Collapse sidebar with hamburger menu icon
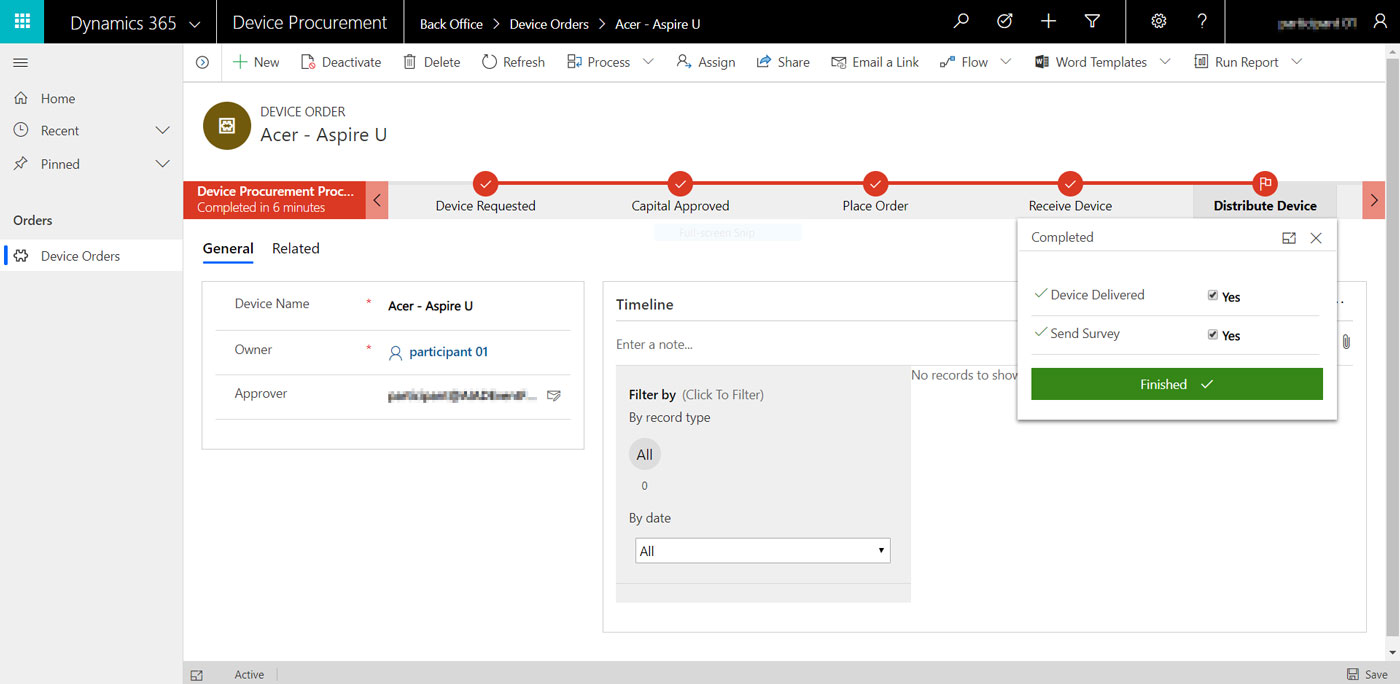The height and width of the screenshot is (684, 1400). coord(20,63)
